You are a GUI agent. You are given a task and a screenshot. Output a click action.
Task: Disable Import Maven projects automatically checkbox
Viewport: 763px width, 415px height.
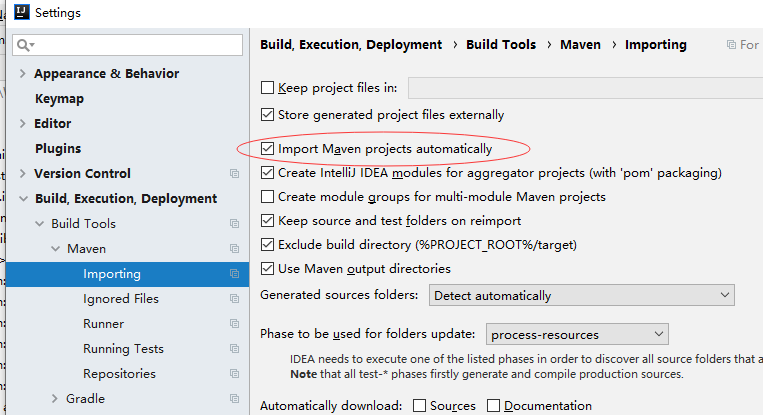(x=267, y=148)
